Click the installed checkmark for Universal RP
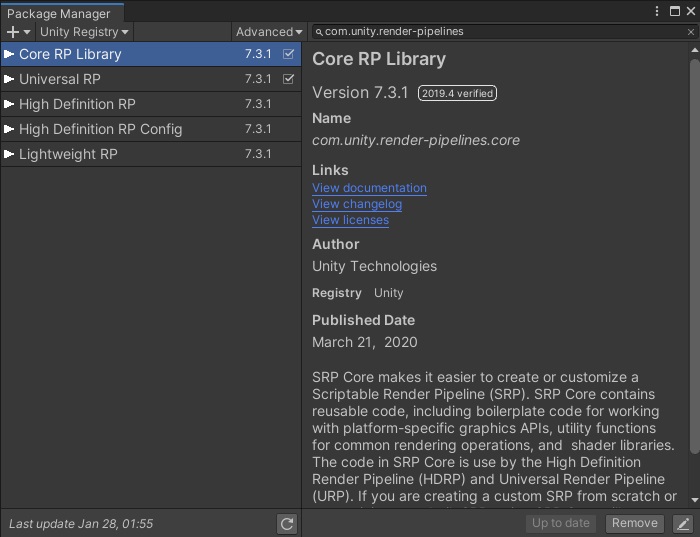The height and width of the screenshot is (537, 700). pyautogui.click(x=288, y=79)
